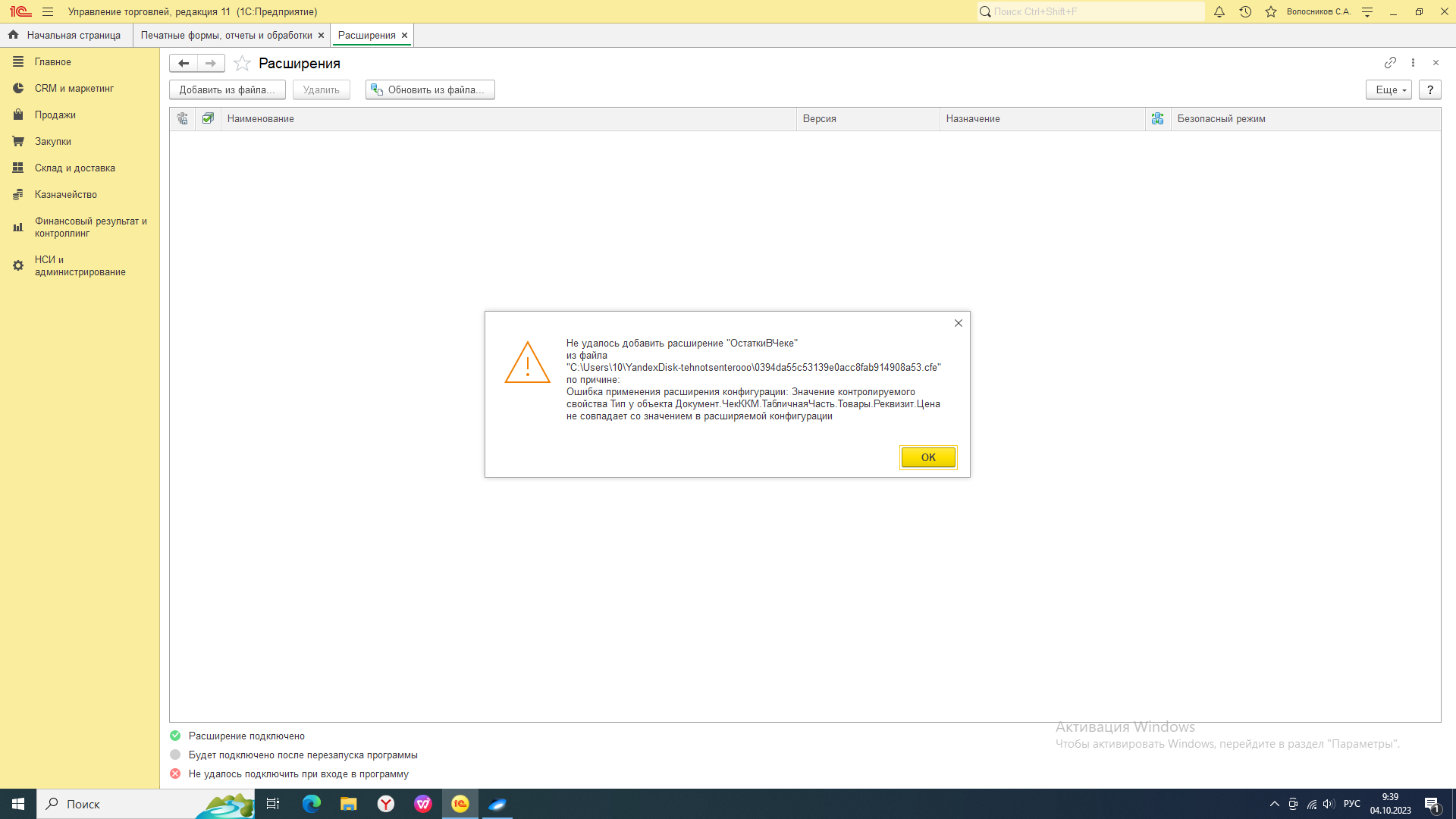Open service settings icon beside user name

click(1367, 11)
